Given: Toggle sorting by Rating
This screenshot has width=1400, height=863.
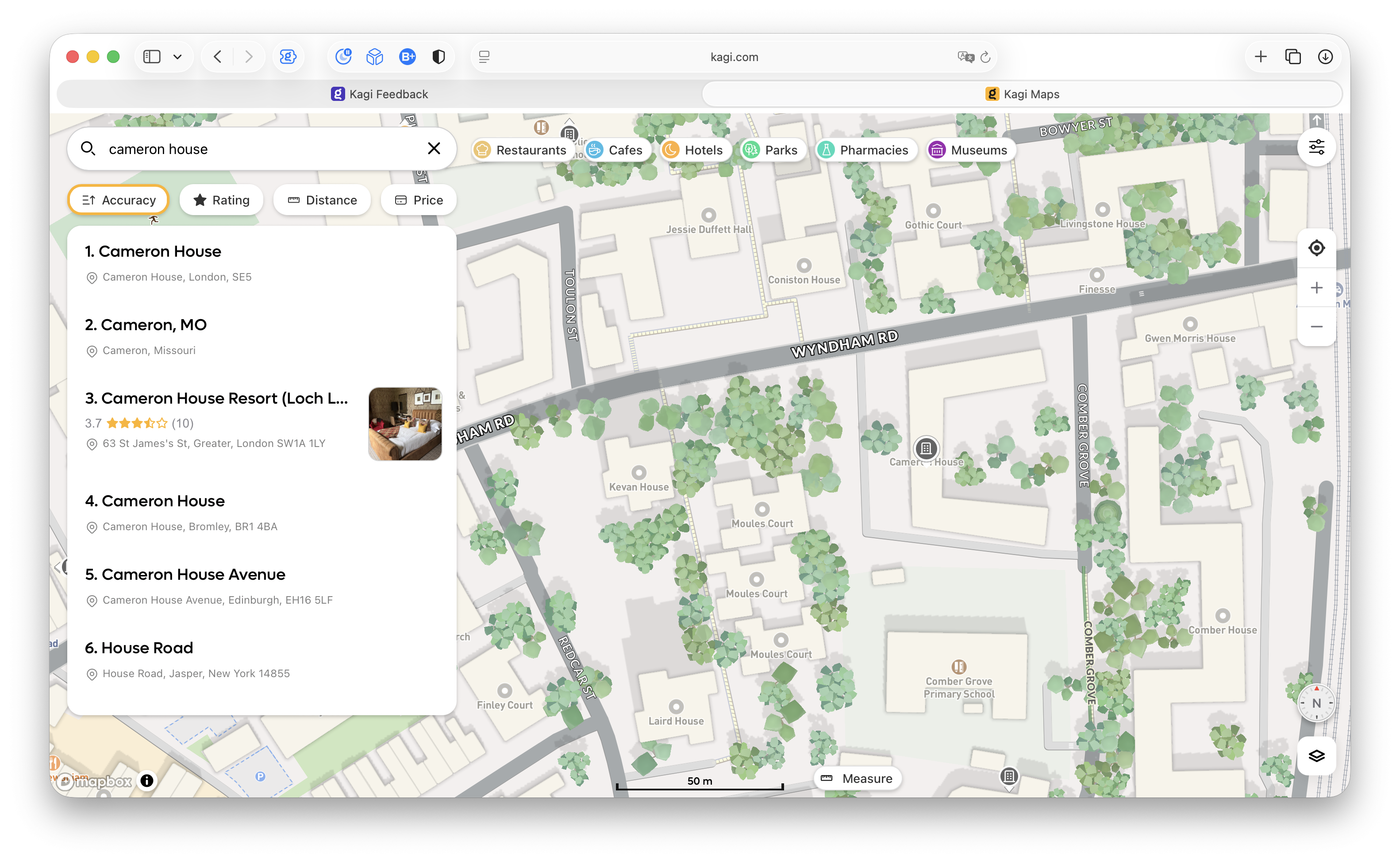Looking at the screenshot, I should click(221, 200).
